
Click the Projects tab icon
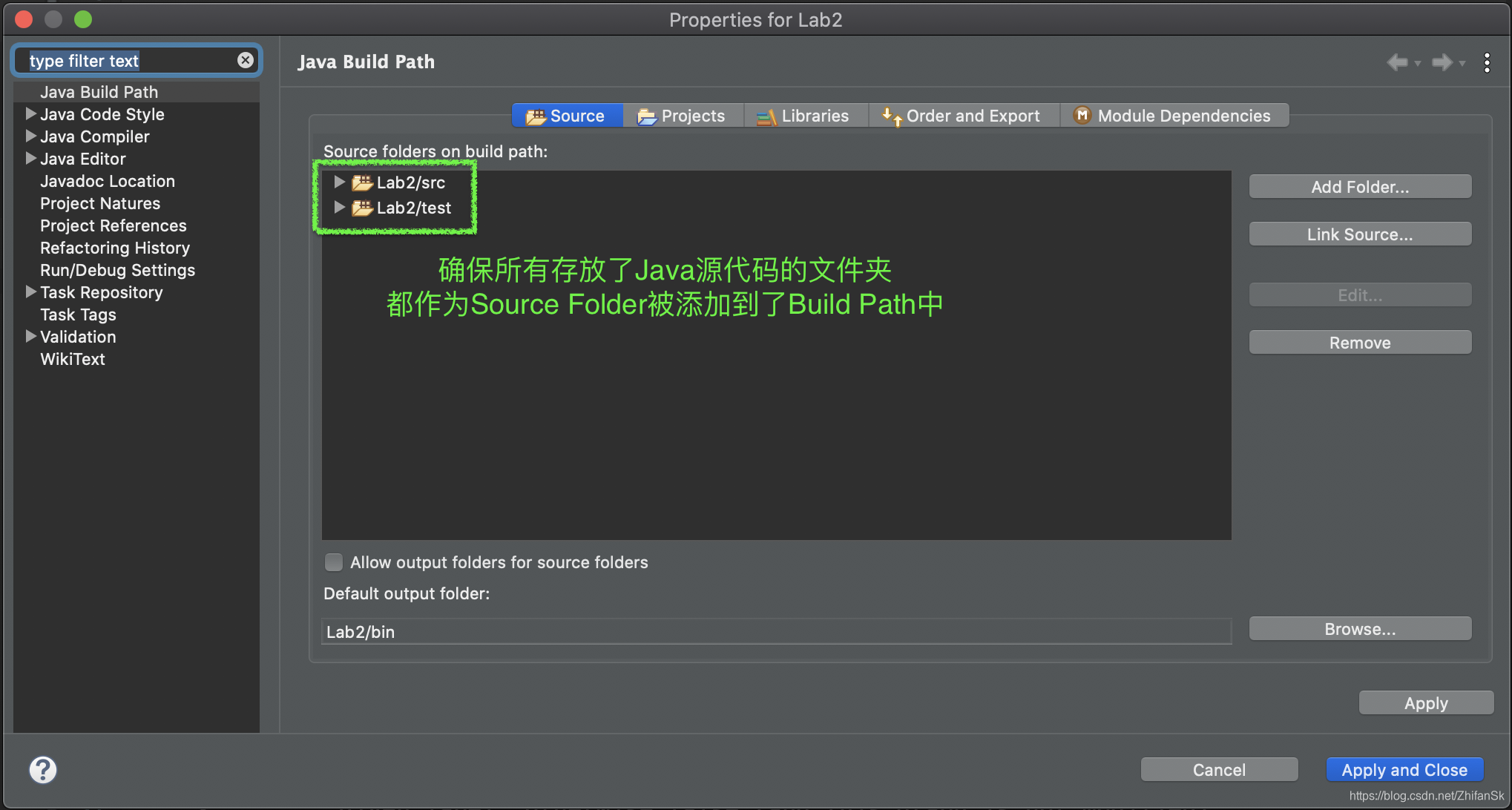[646, 116]
